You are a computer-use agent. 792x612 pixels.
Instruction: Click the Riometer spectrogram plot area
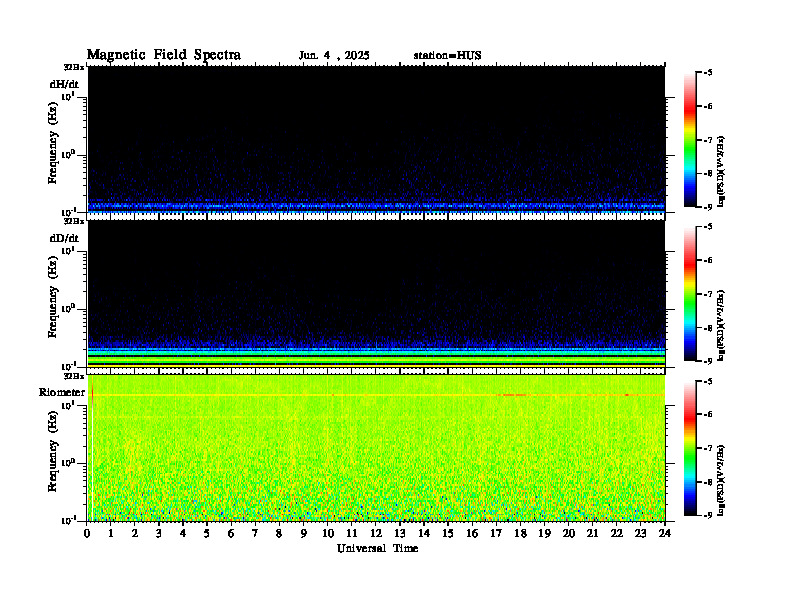click(x=376, y=448)
